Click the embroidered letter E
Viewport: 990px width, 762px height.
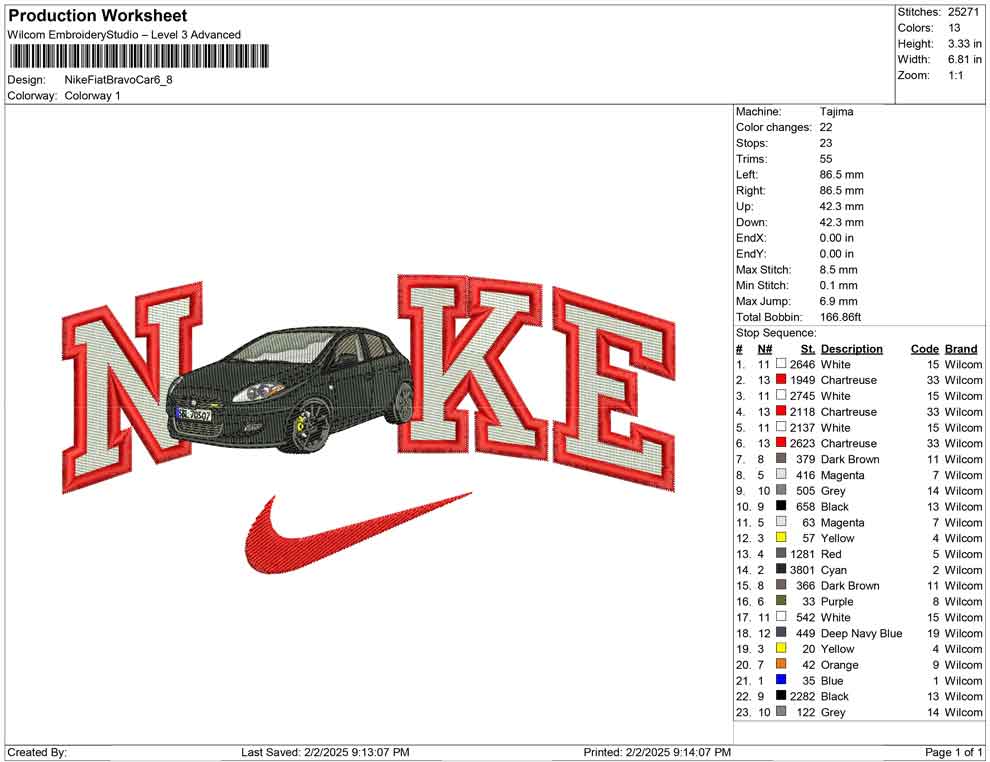coord(614,388)
